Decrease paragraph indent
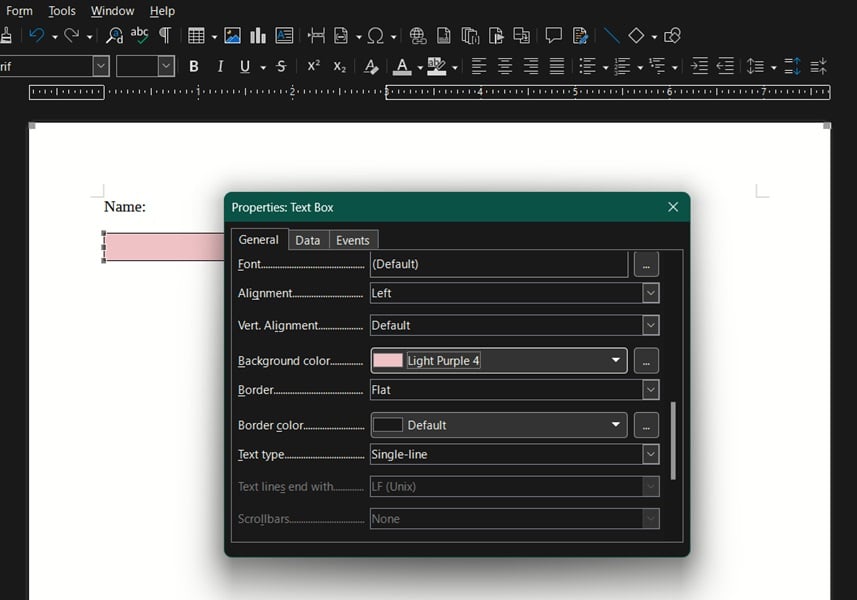This screenshot has width=857, height=600. (x=725, y=67)
